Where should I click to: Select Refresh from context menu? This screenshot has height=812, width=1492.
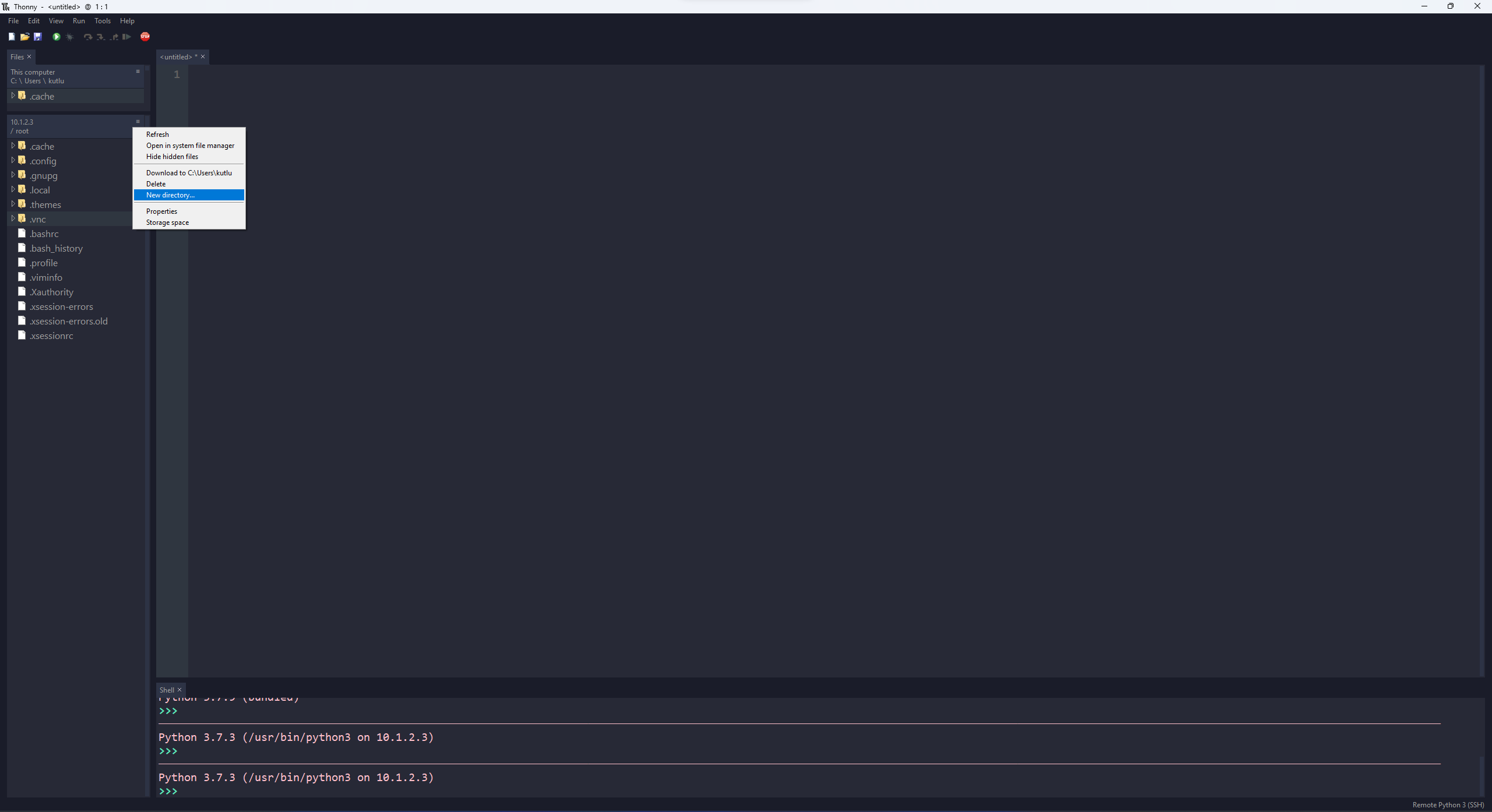pos(157,133)
